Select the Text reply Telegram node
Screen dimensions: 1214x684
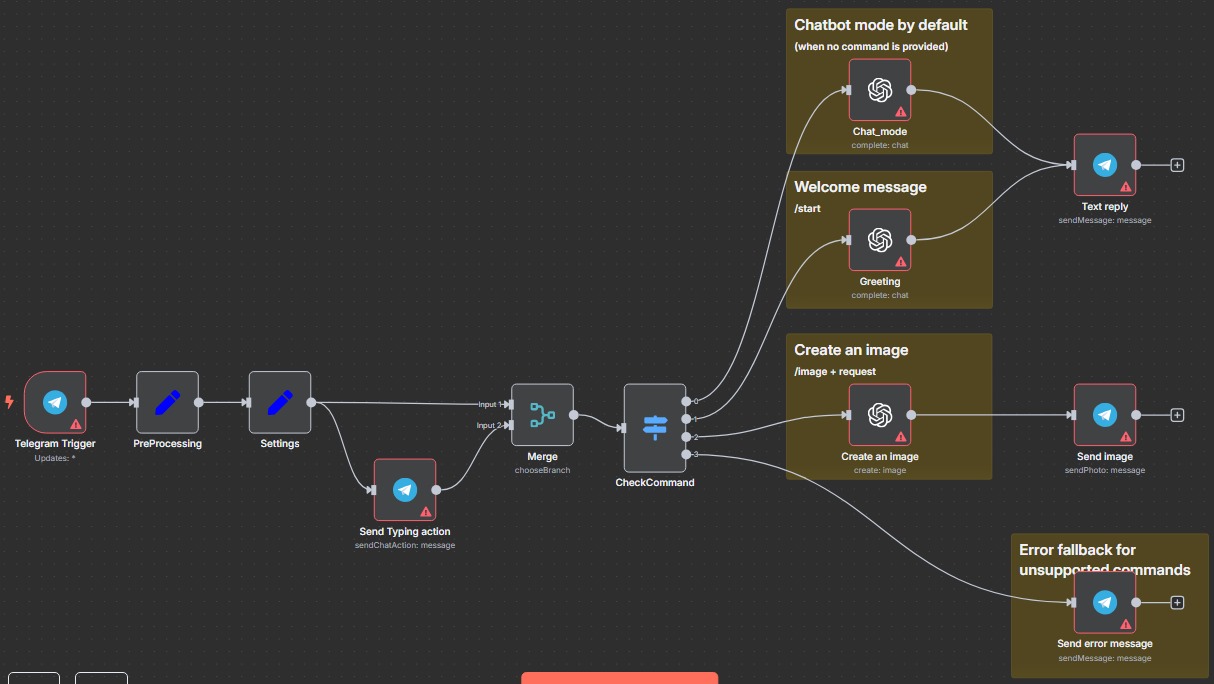(x=1105, y=165)
